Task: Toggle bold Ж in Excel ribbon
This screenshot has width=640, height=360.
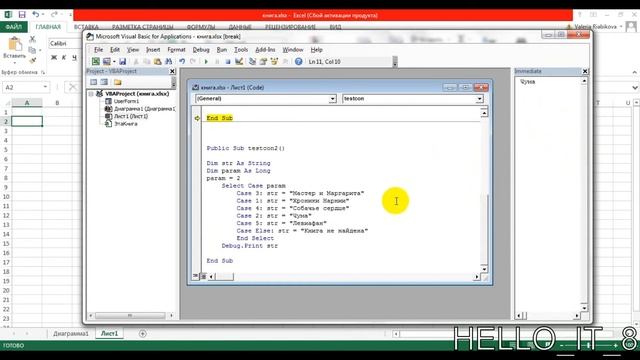Action: coord(54,58)
